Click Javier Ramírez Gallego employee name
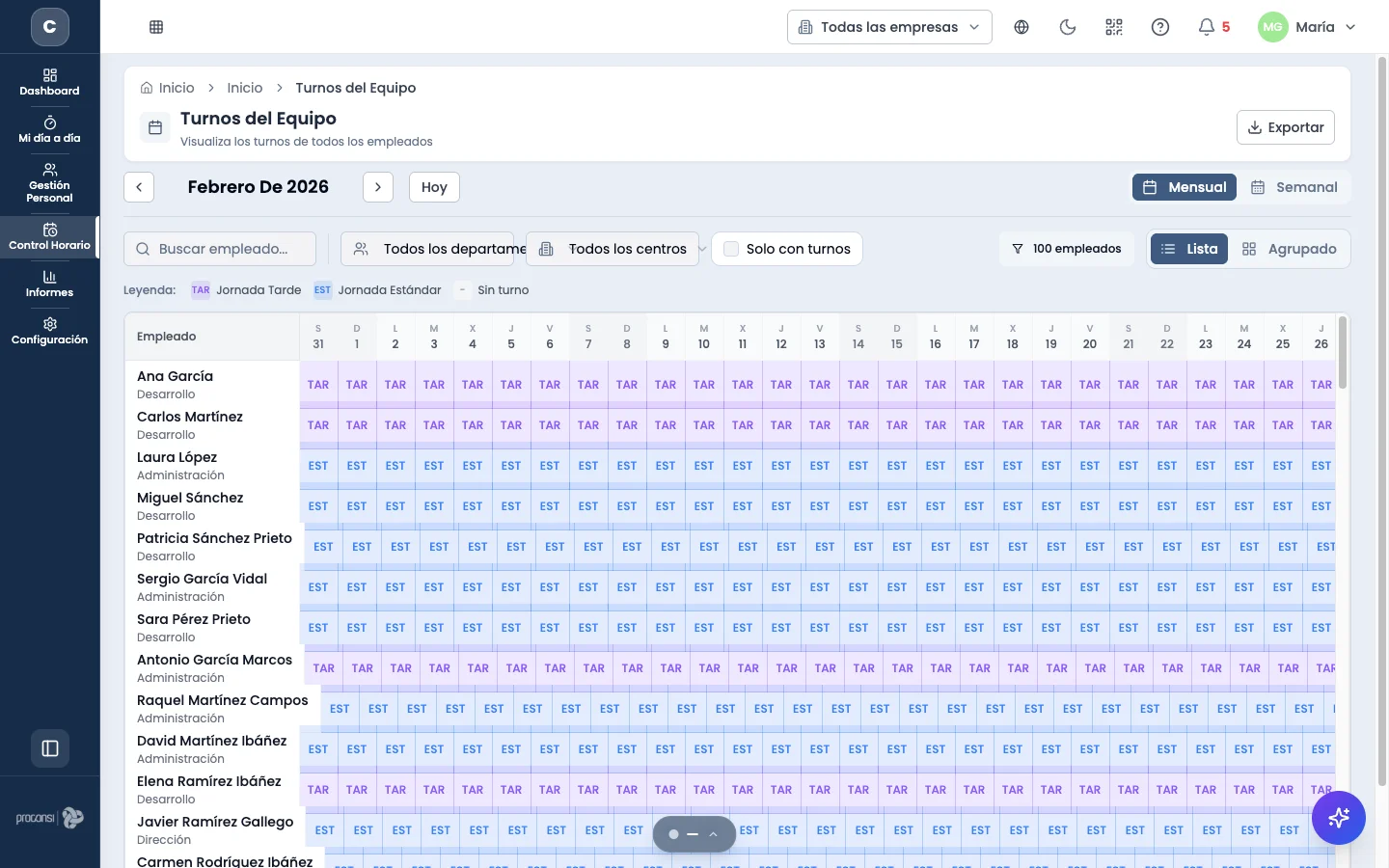1389x868 pixels. coord(215,822)
